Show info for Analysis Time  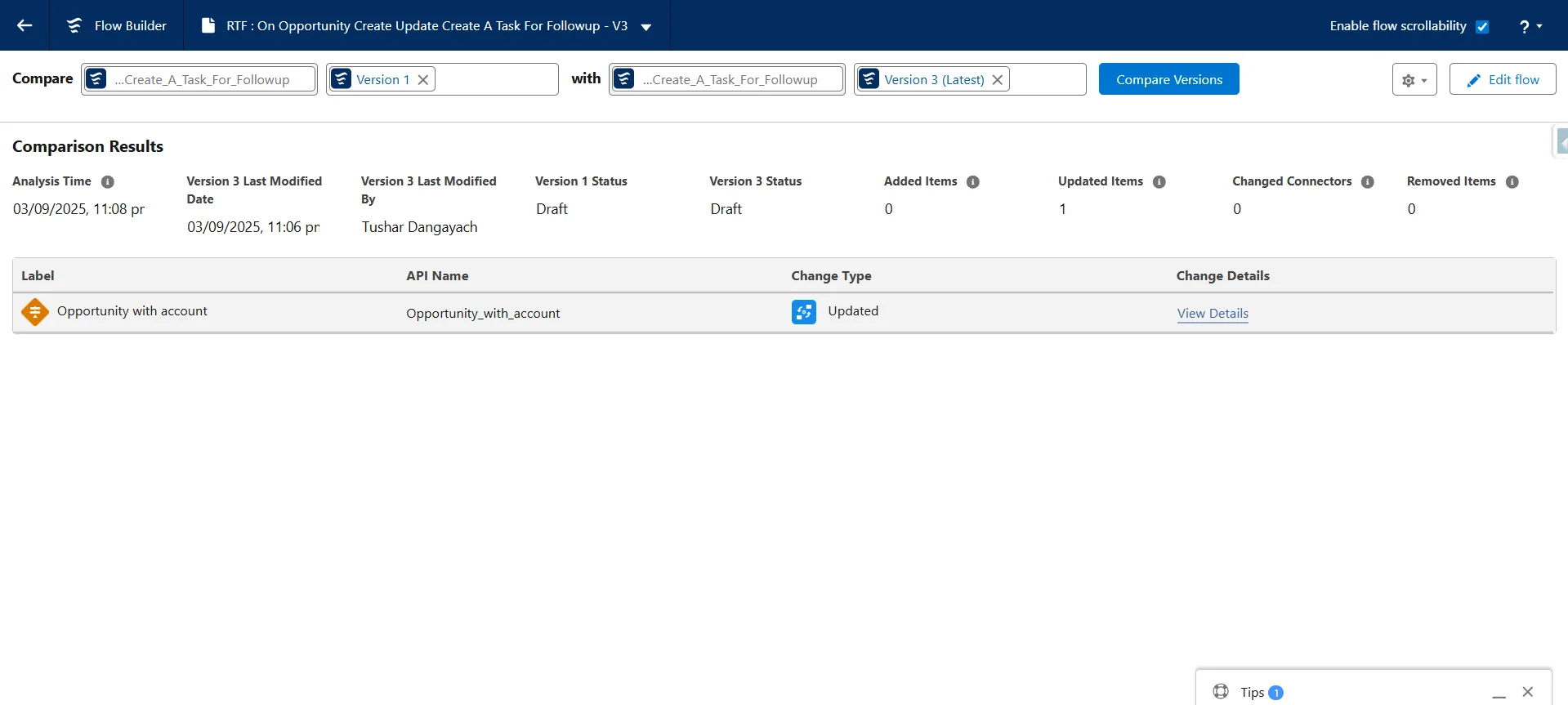[107, 181]
